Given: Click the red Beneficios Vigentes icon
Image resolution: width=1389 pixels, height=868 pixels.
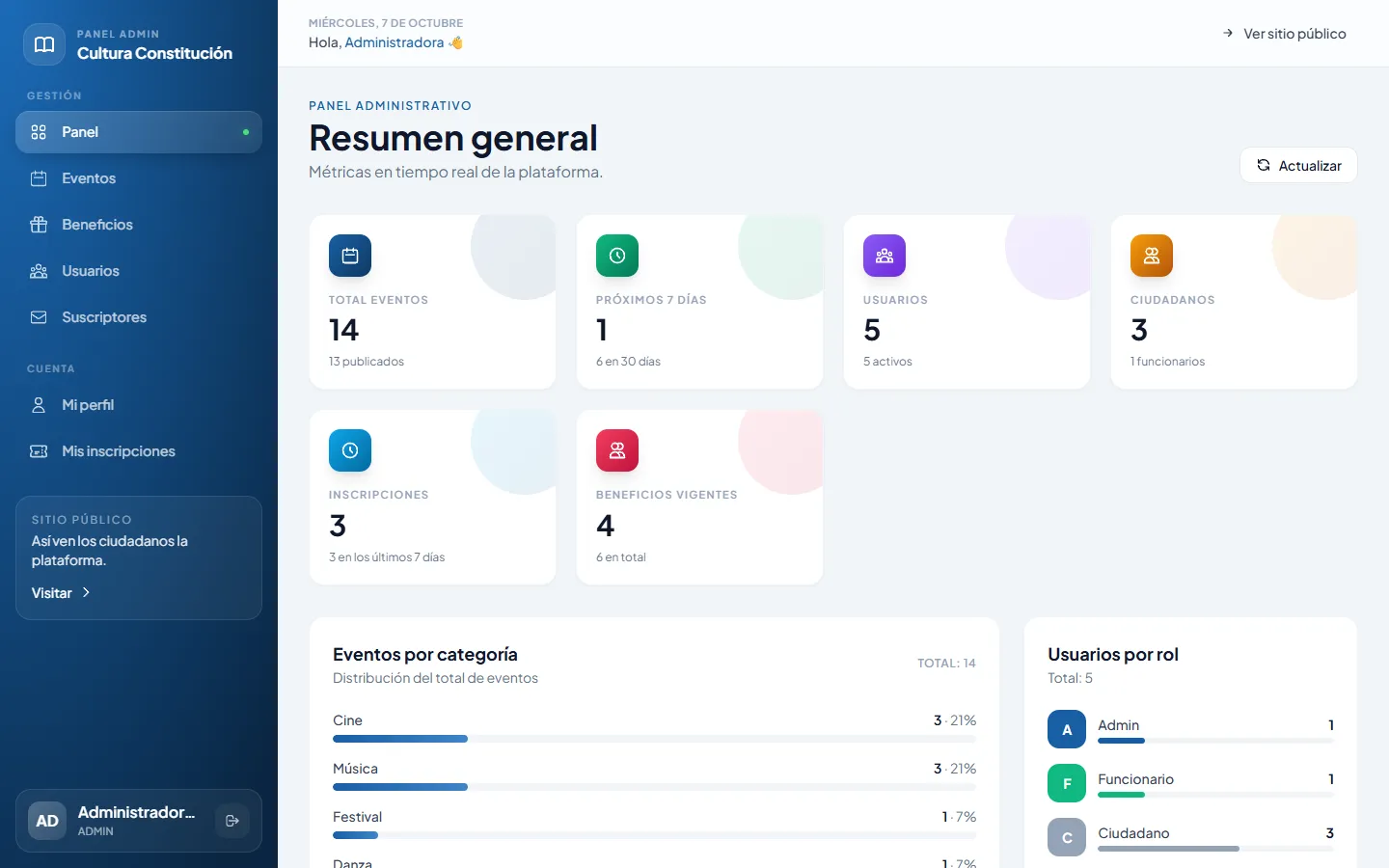Looking at the screenshot, I should (x=617, y=450).
